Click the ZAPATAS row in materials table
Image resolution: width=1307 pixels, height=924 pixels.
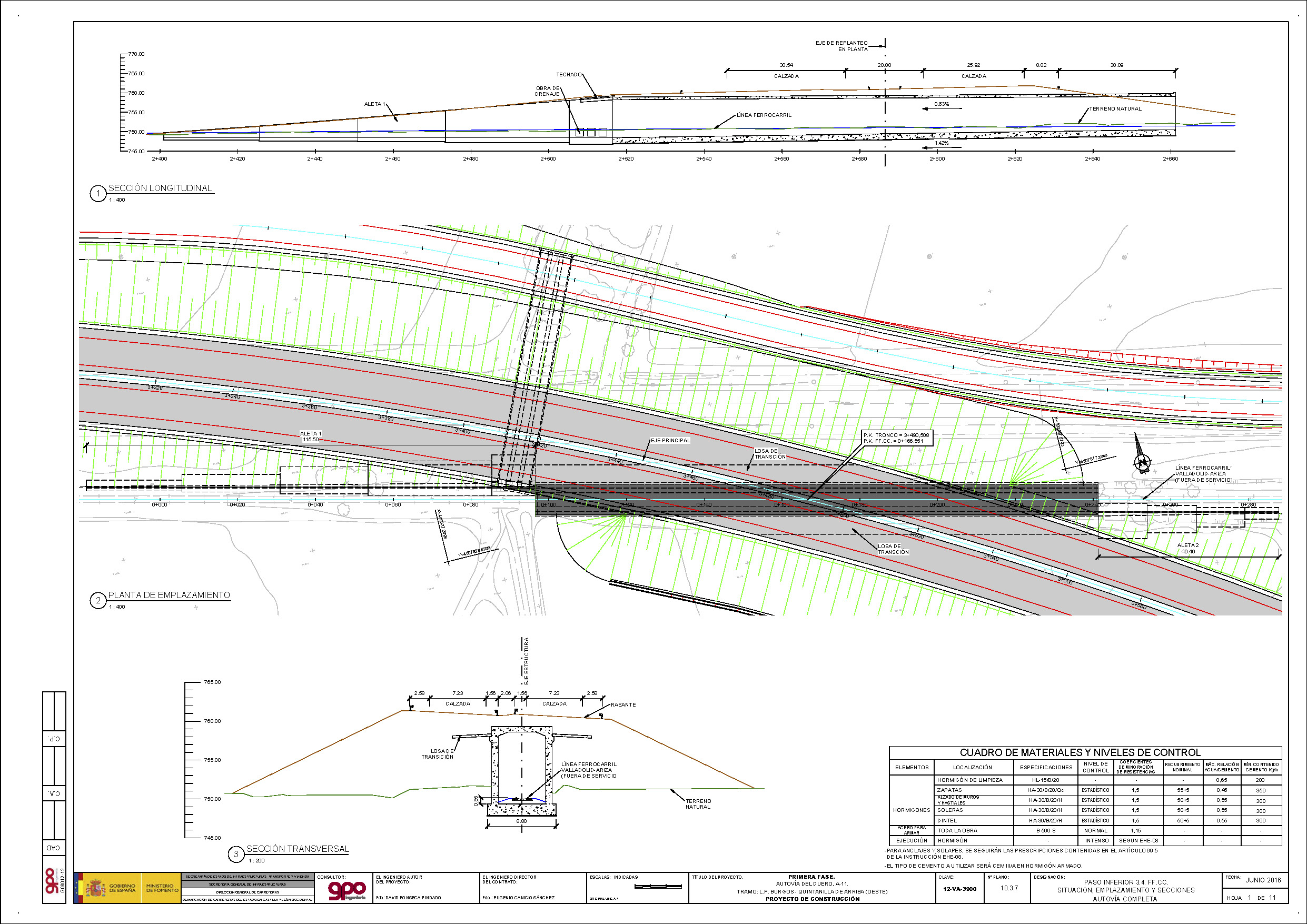[949, 790]
